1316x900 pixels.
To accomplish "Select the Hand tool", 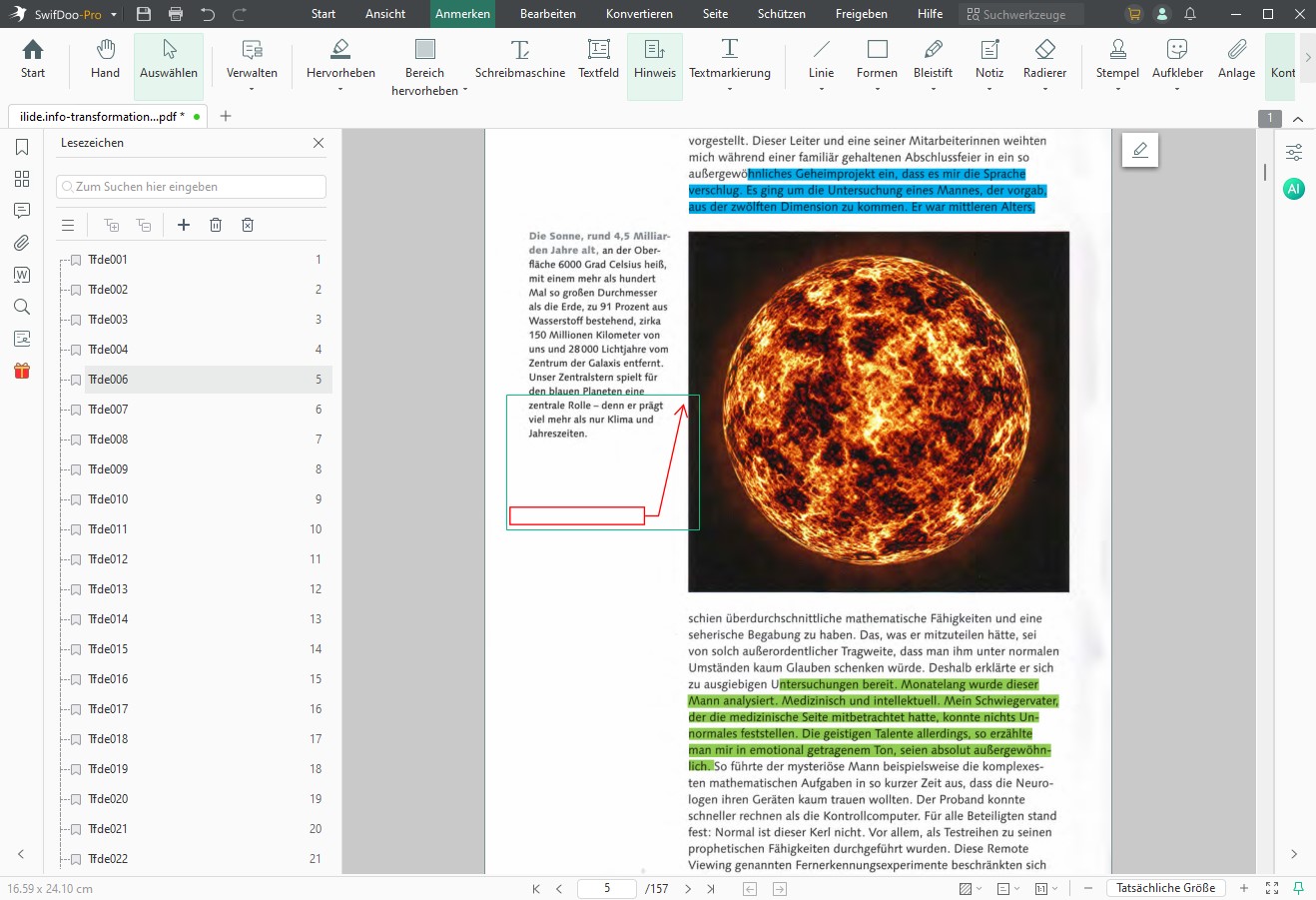I will (104, 62).
